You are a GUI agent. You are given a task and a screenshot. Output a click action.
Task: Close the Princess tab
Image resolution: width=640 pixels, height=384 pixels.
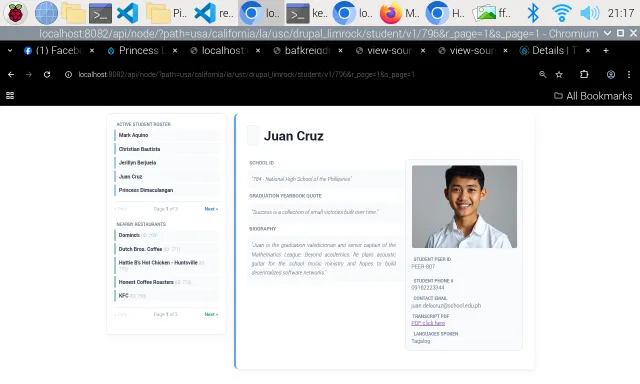175,51
